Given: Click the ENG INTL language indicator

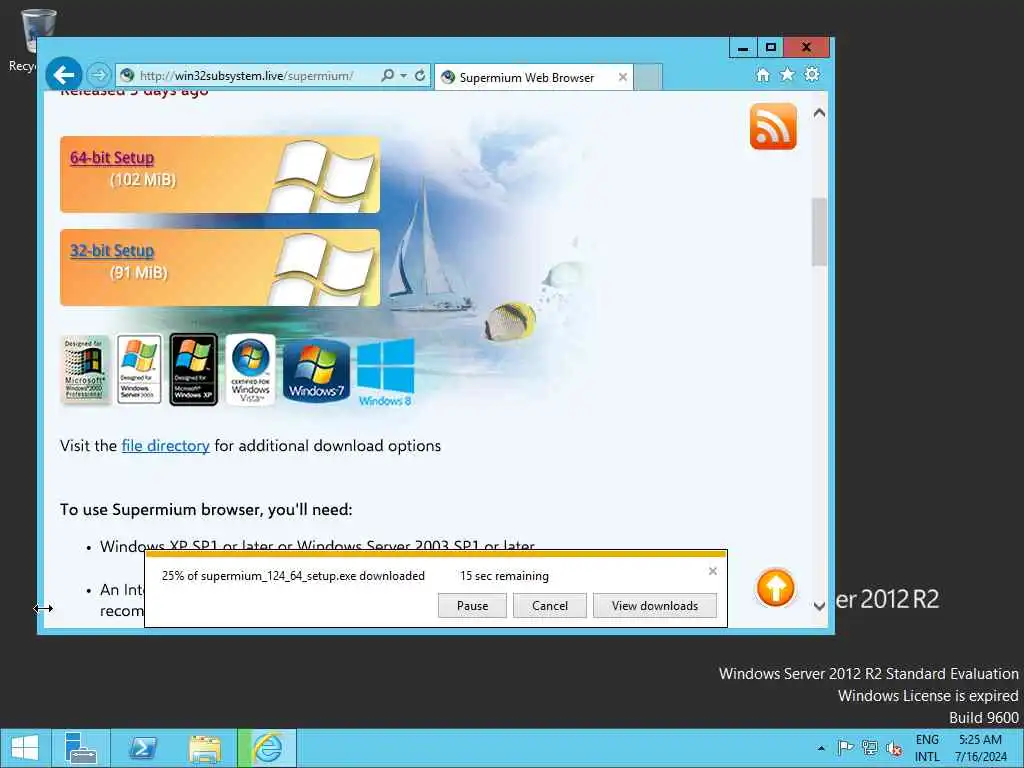Looking at the screenshot, I should 927,748.
